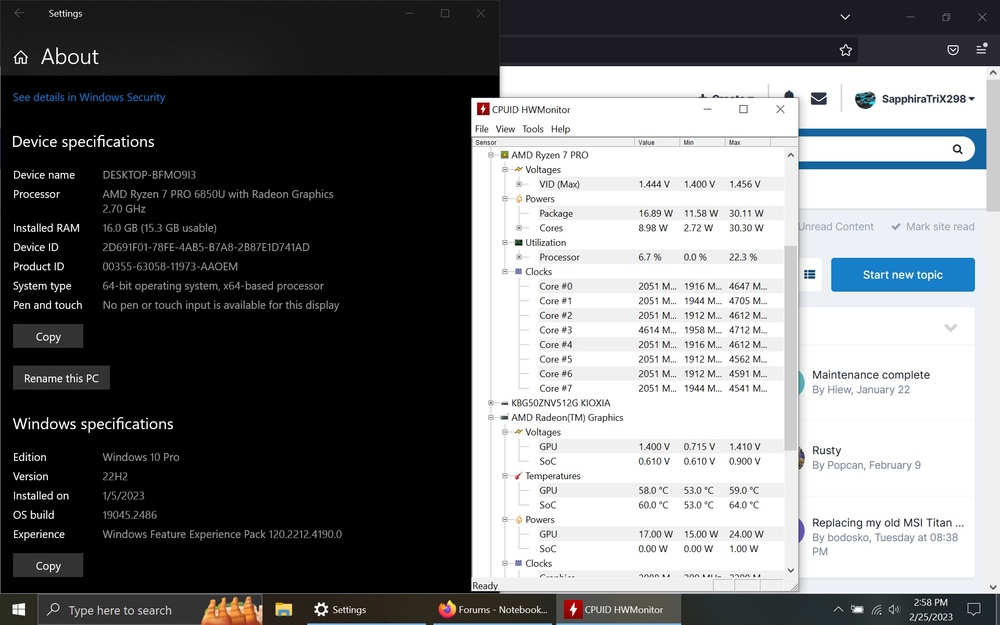The image size is (1000, 625).
Task: Open messages envelope icon on the forum
Action: [819, 99]
